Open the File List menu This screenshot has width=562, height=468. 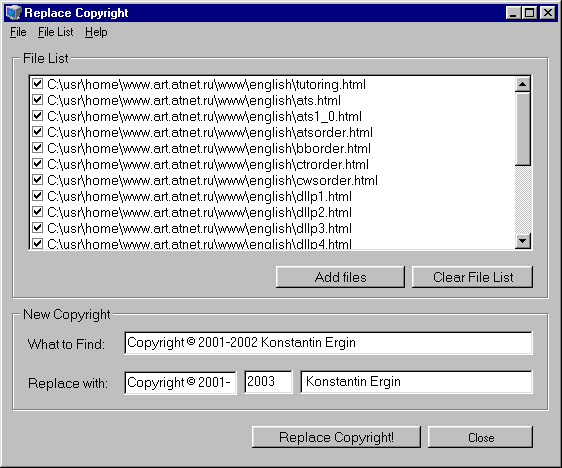[x=56, y=32]
